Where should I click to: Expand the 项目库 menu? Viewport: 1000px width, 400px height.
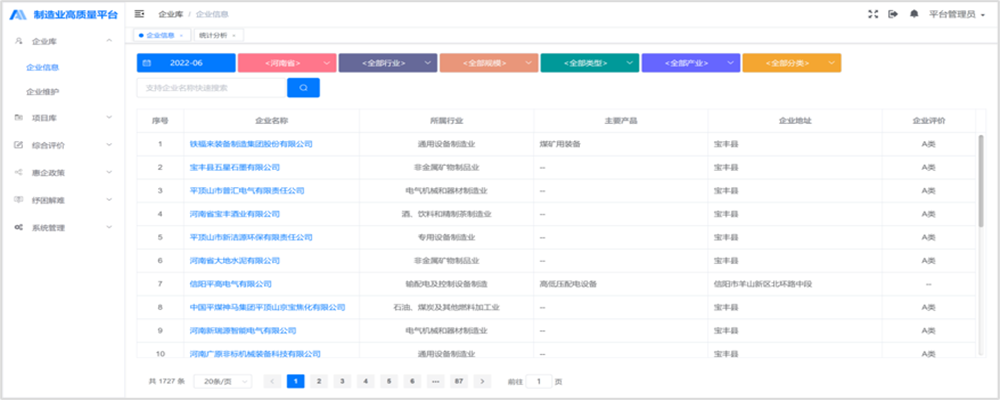109,117
